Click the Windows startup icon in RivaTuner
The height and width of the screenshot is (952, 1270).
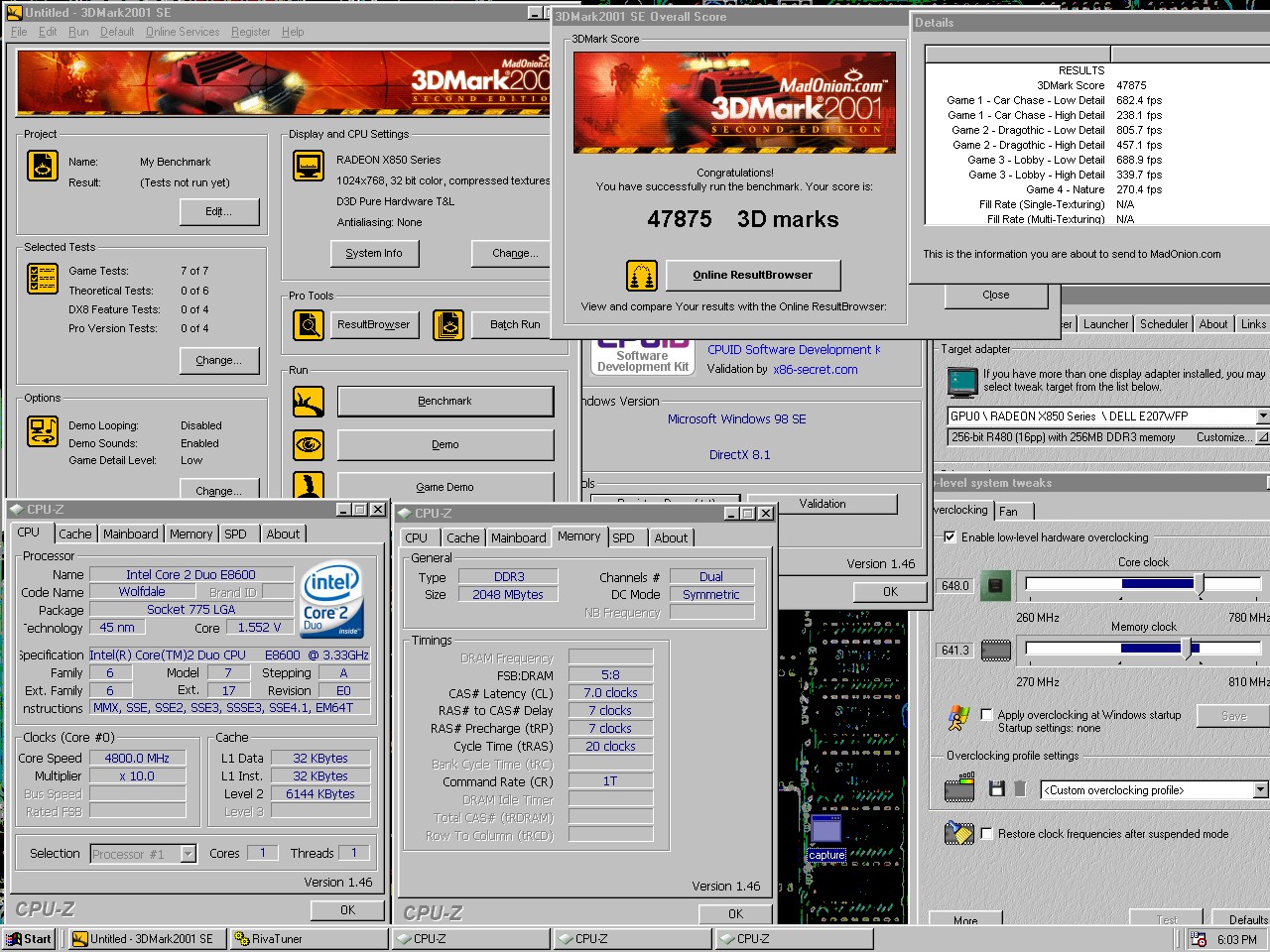tap(958, 718)
